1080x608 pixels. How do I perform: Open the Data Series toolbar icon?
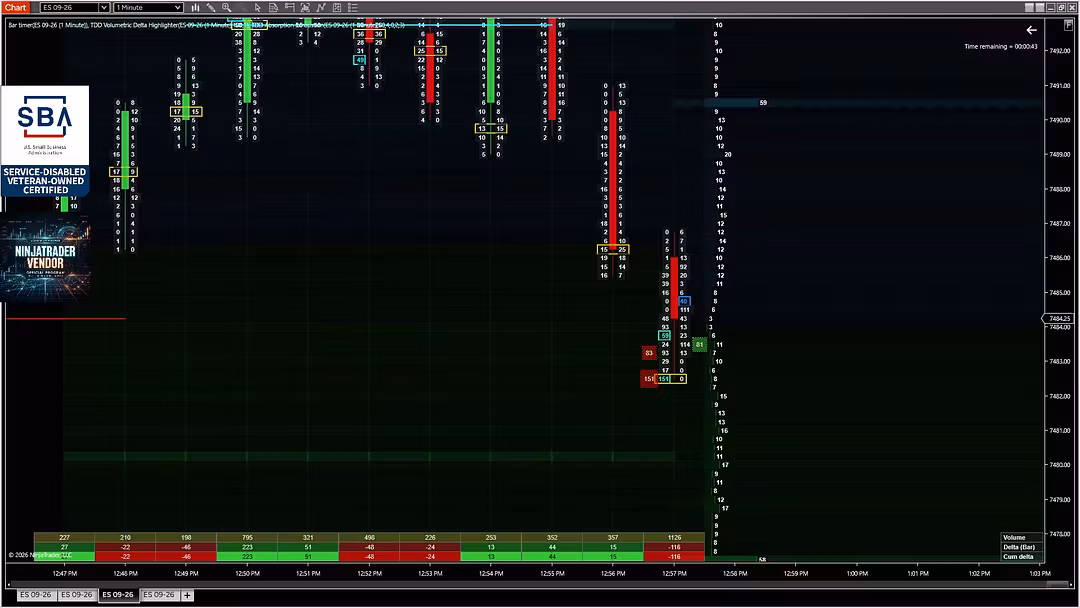305,8
